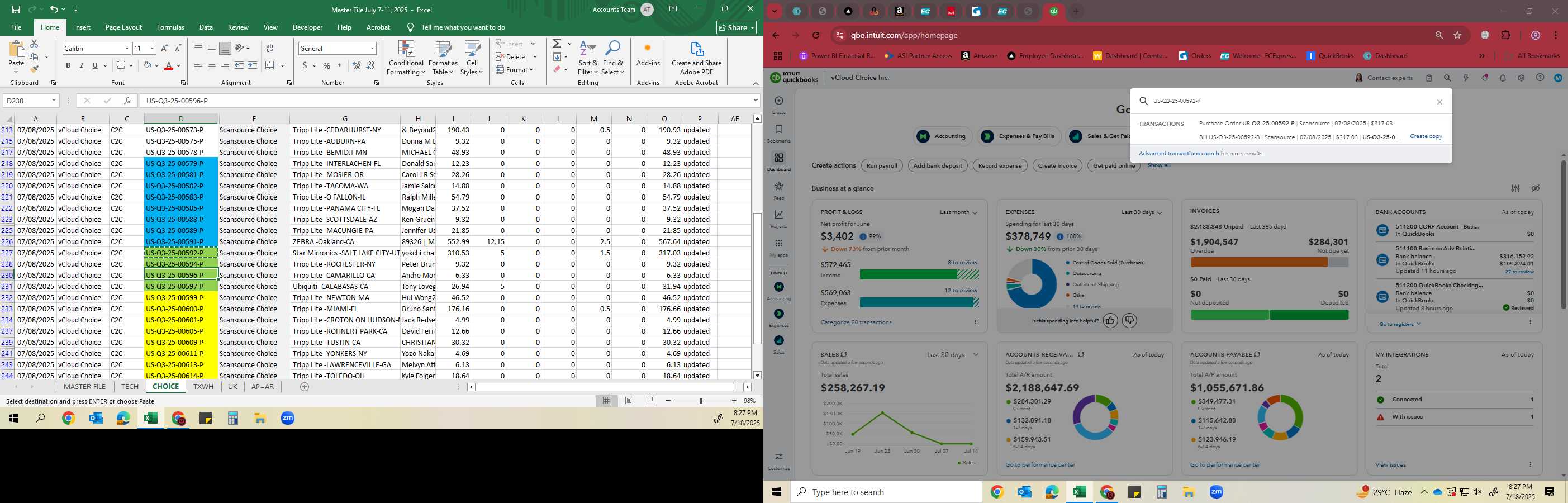Open Reports in QuickBooks left sidebar
1568x503 pixels.
[778, 219]
